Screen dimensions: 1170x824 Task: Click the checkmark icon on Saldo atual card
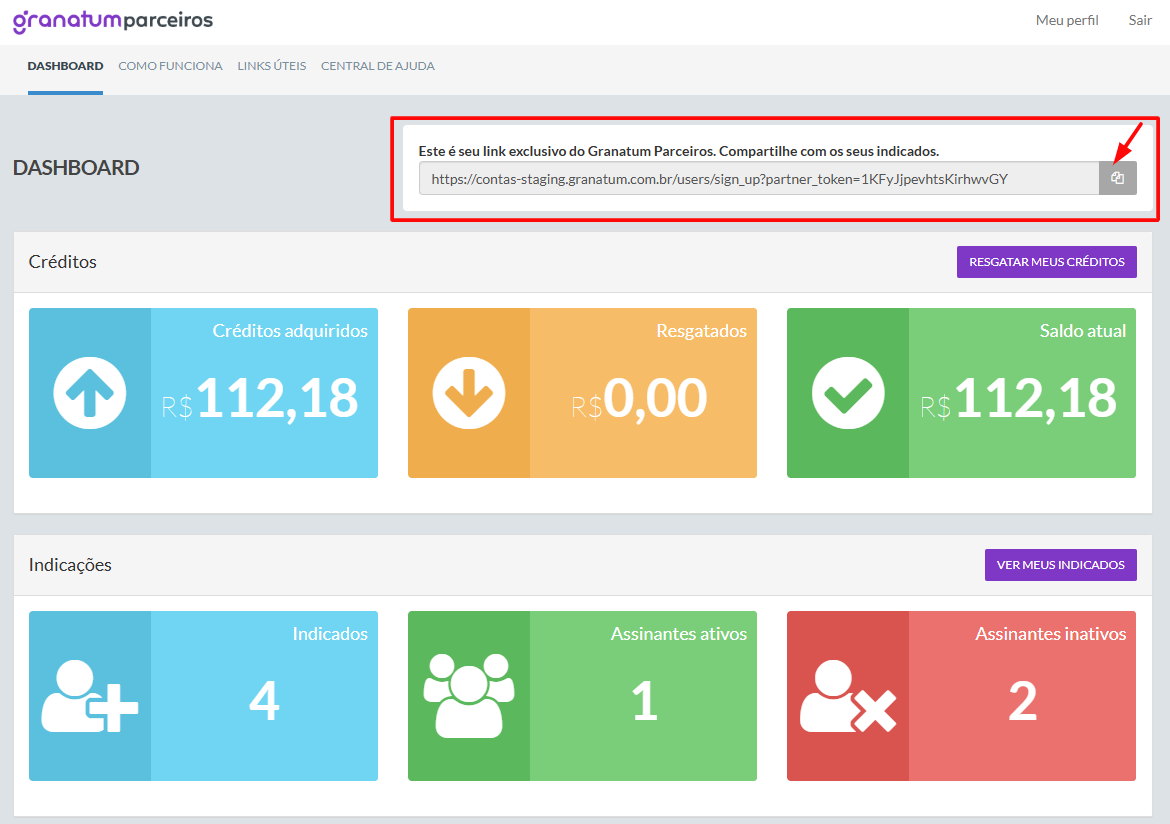click(x=848, y=393)
